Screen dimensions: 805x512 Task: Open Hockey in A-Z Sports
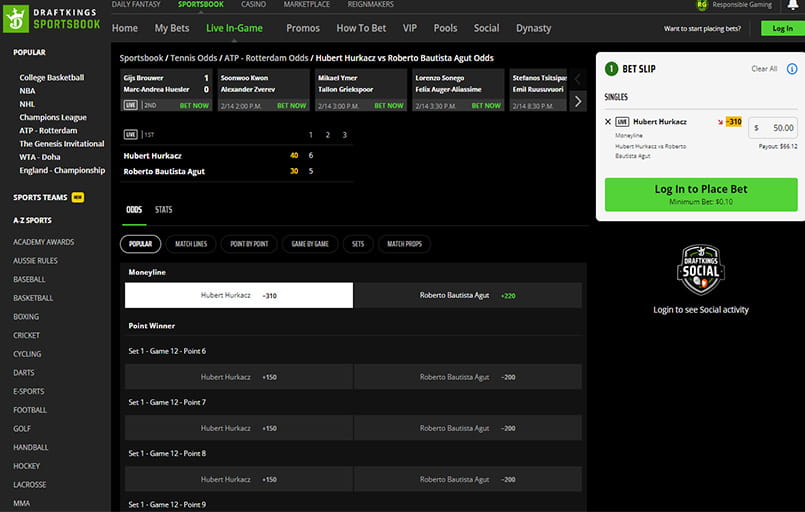point(26,466)
